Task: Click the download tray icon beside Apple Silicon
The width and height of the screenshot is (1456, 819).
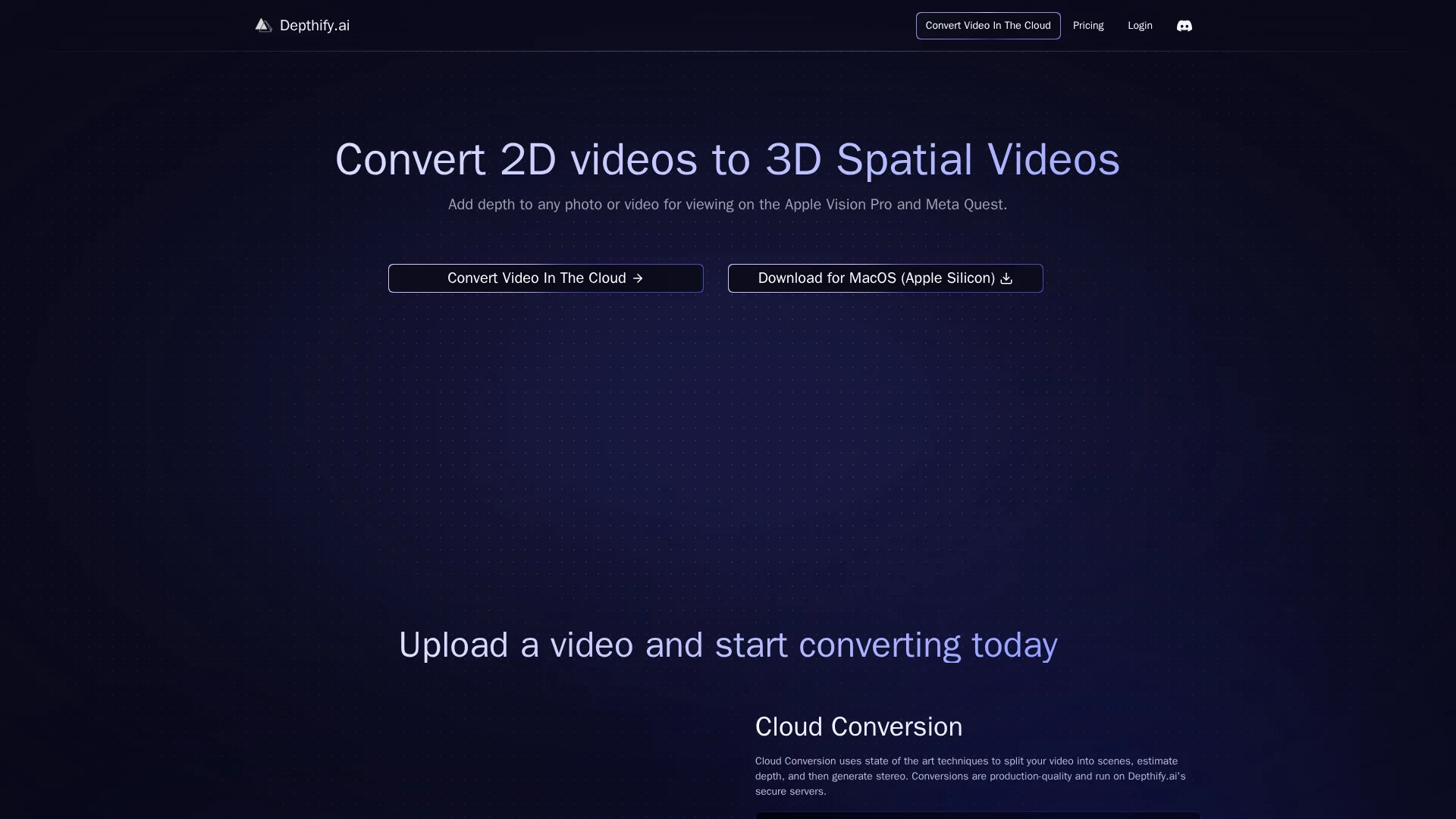Action: point(1006,278)
